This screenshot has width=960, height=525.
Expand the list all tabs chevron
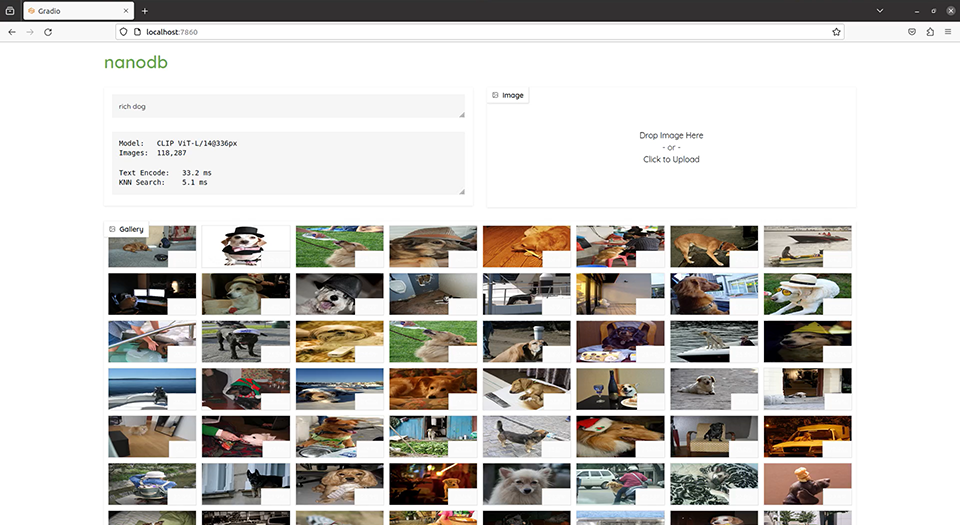pyautogui.click(x=880, y=10)
